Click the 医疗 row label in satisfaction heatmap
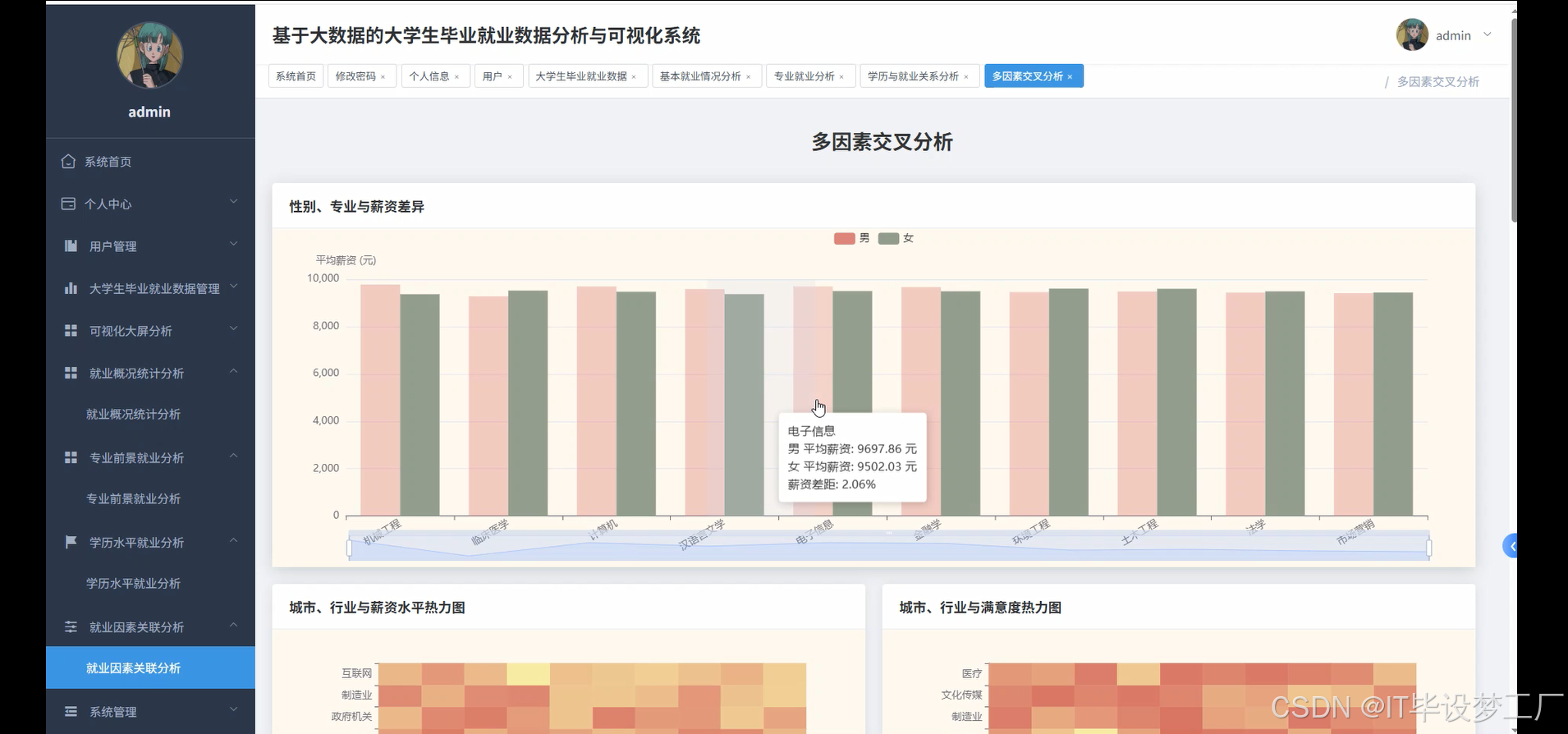1568x734 pixels. [x=972, y=673]
